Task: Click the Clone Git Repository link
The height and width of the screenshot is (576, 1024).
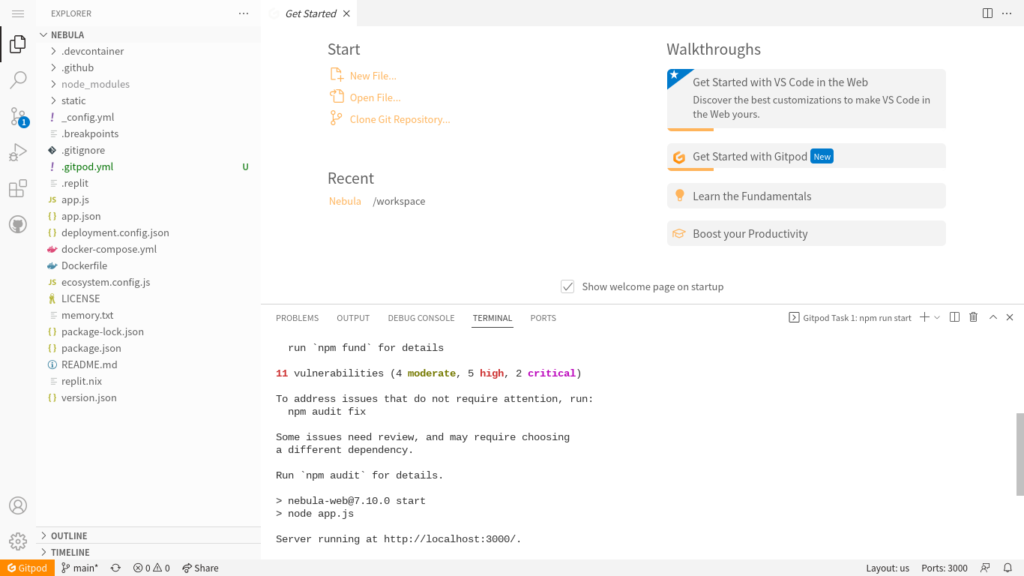Action: 399,119
